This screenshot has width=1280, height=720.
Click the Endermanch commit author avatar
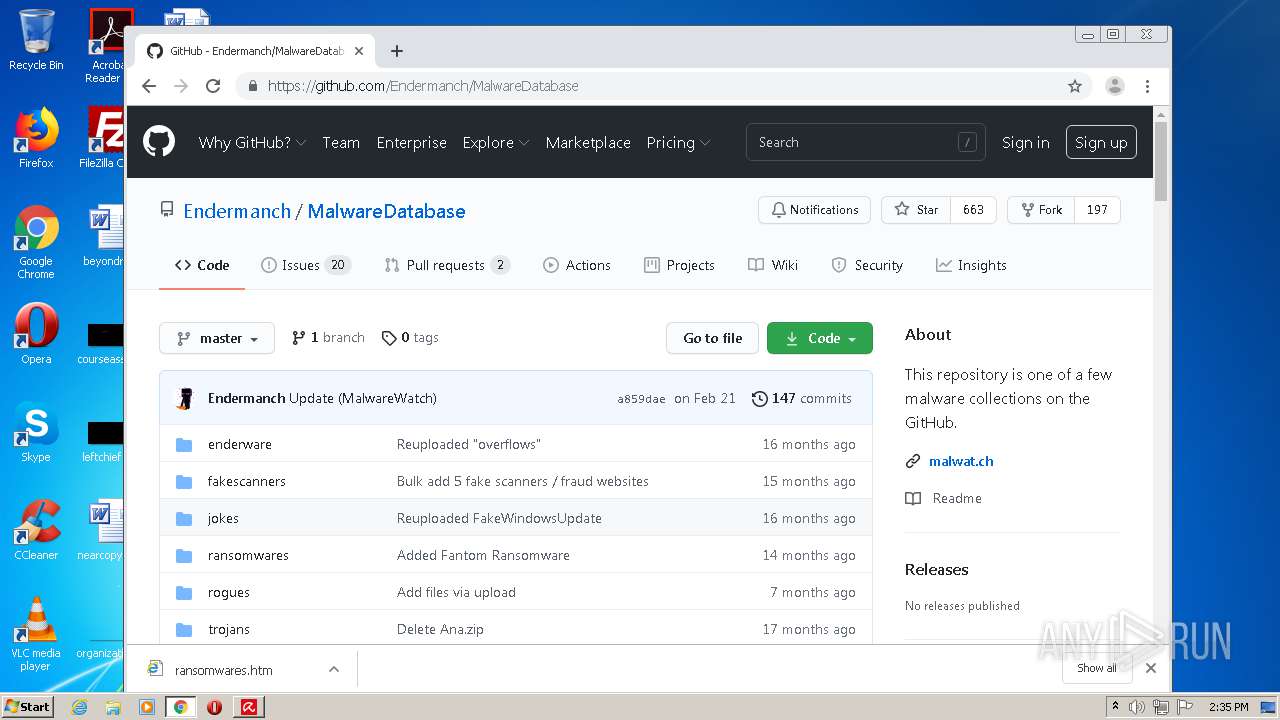pyautogui.click(x=184, y=398)
